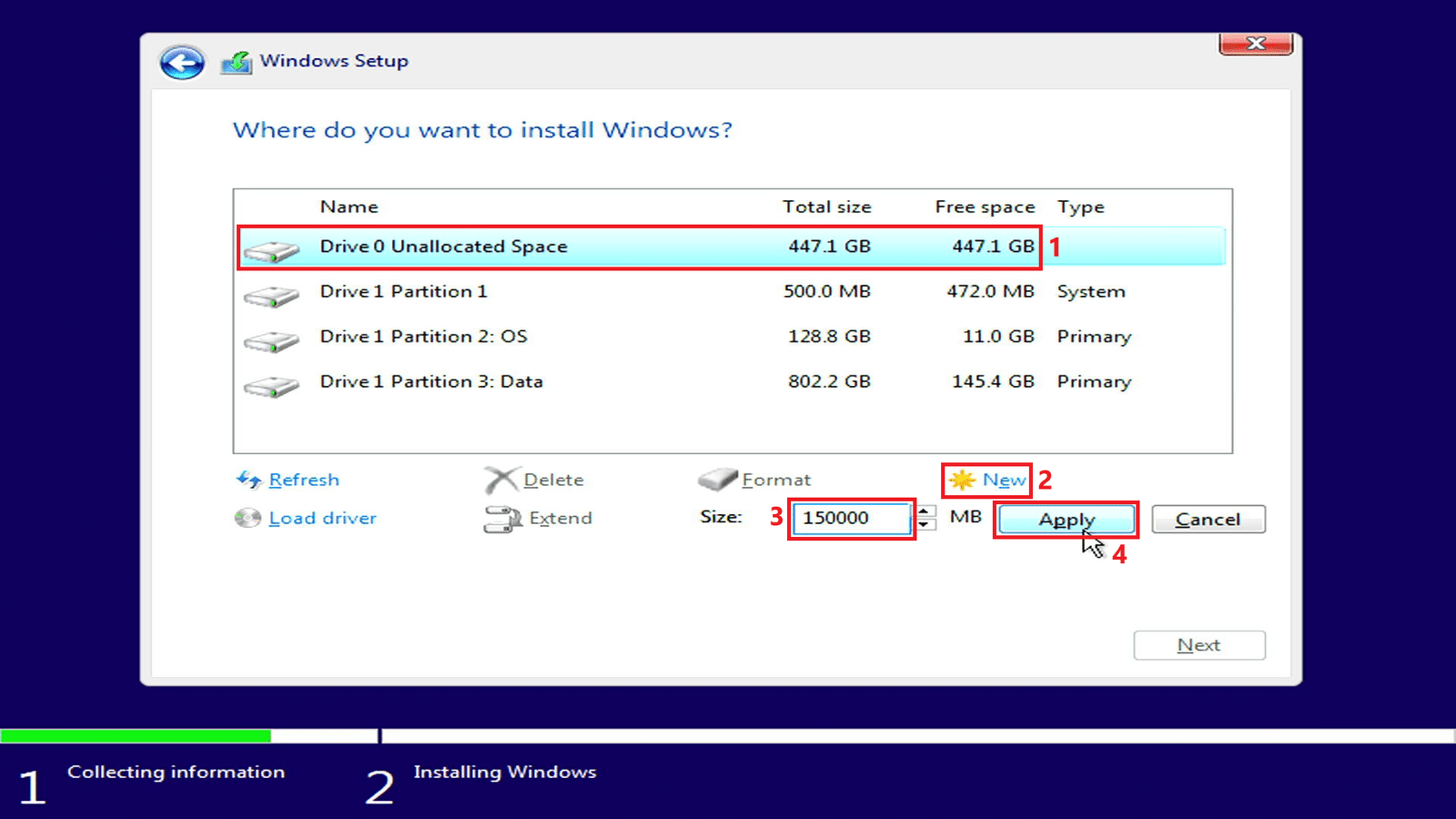This screenshot has height=819, width=1456.
Task: Go back with the blue arrow button
Action: [182, 63]
